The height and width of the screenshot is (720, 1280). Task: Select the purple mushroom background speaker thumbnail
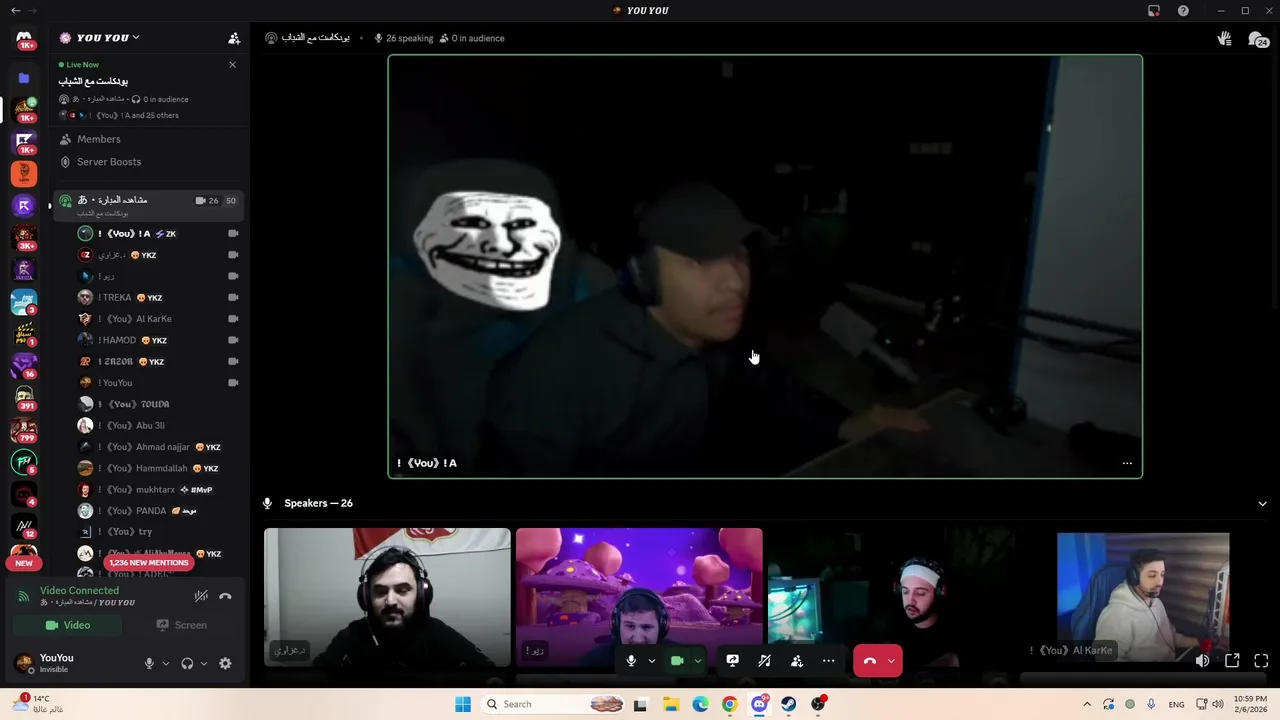639,597
